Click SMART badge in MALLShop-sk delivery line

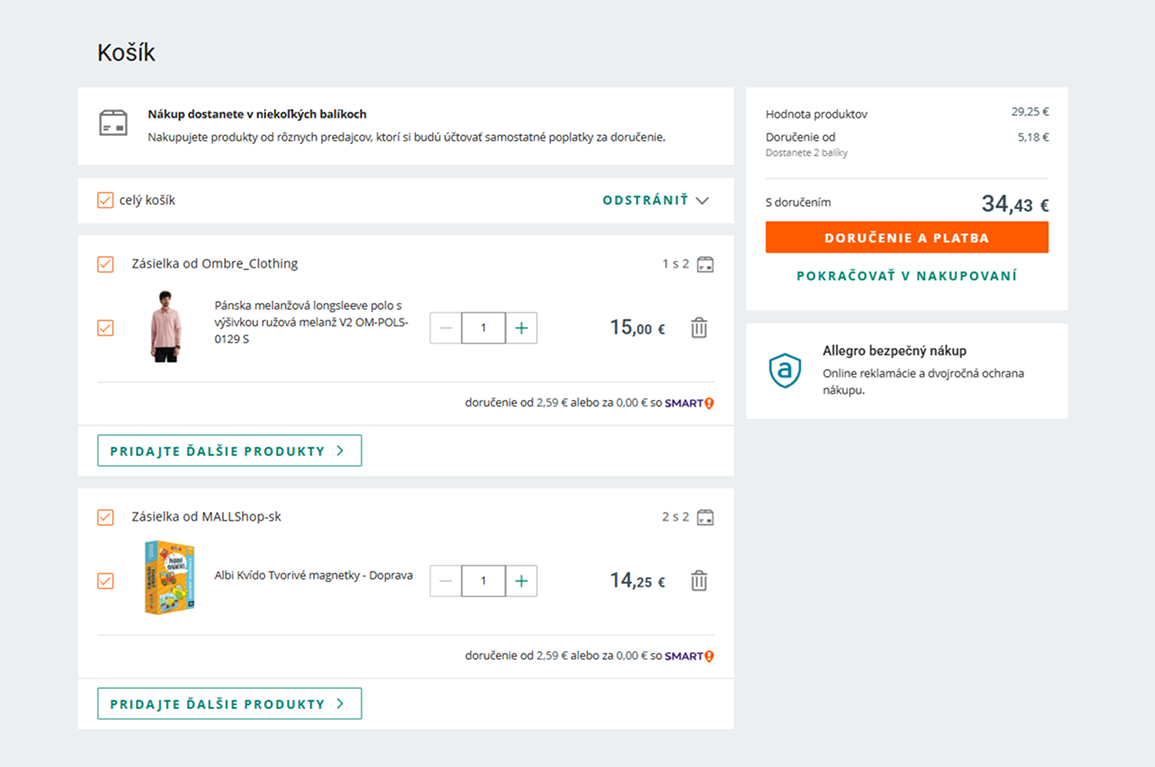tap(689, 656)
